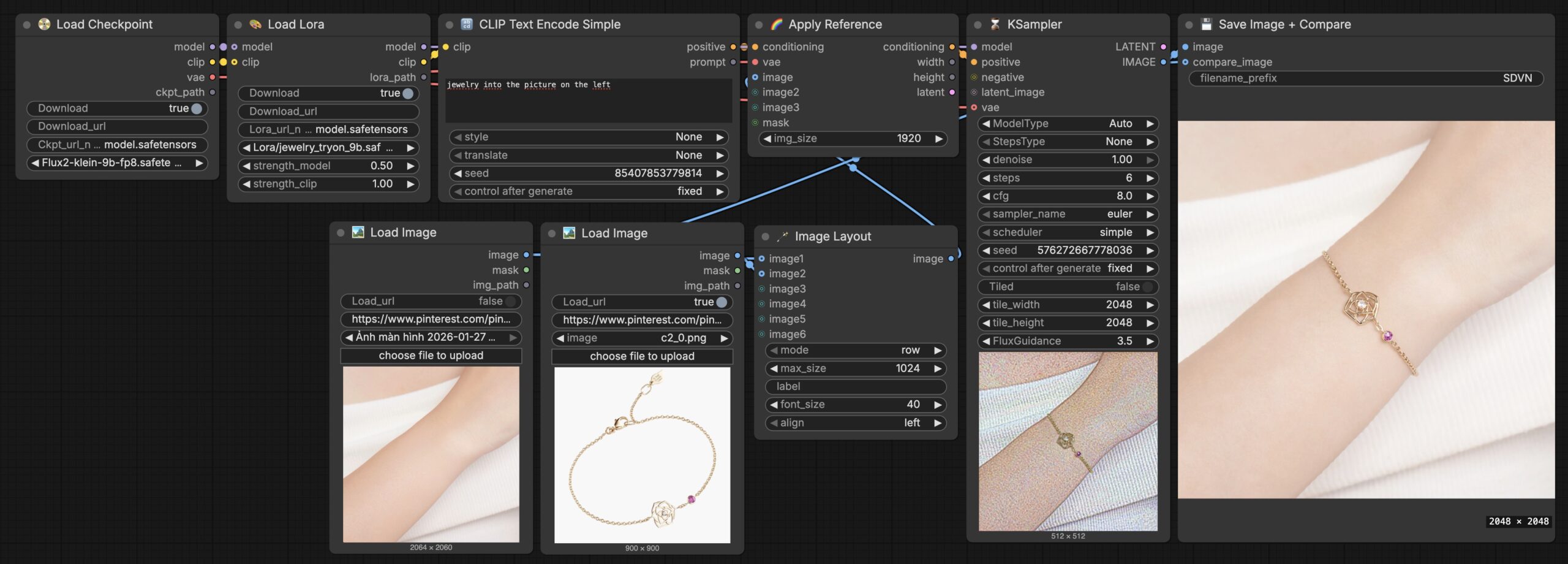Click choose file to upload under c2_0.png
Screen dimensions: 1568x564
[642, 357]
